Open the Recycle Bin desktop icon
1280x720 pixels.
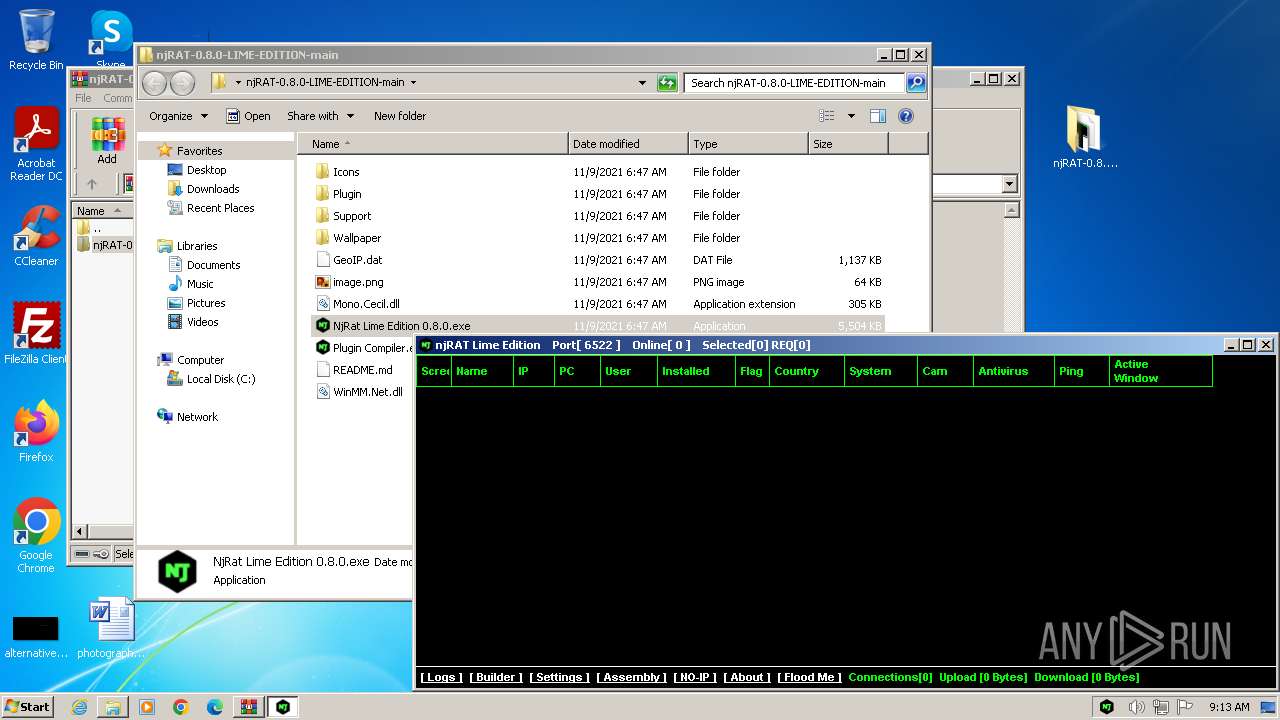click(x=36, y=40)
